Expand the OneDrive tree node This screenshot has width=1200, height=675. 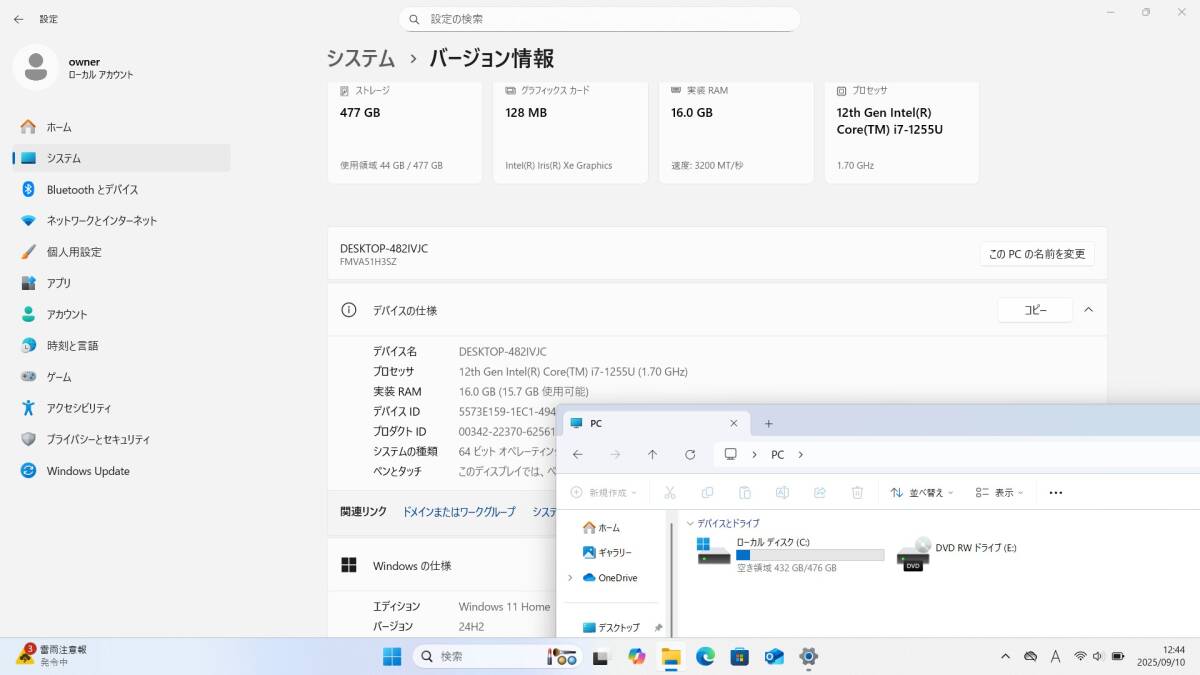click(x=570, y=578)
